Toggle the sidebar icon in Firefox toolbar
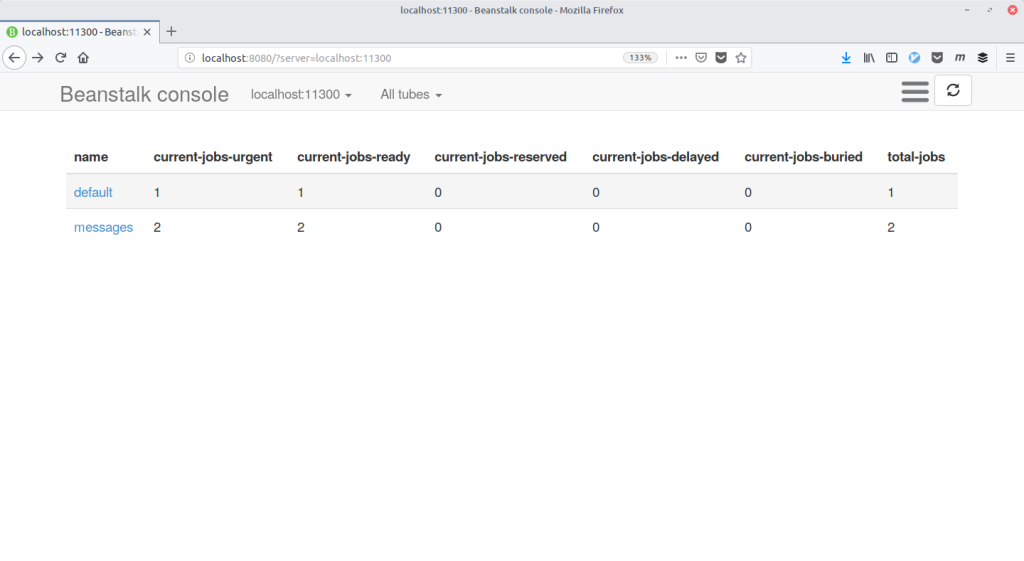The width and height of the screenshot is (1024, 561). click(891, 57)
